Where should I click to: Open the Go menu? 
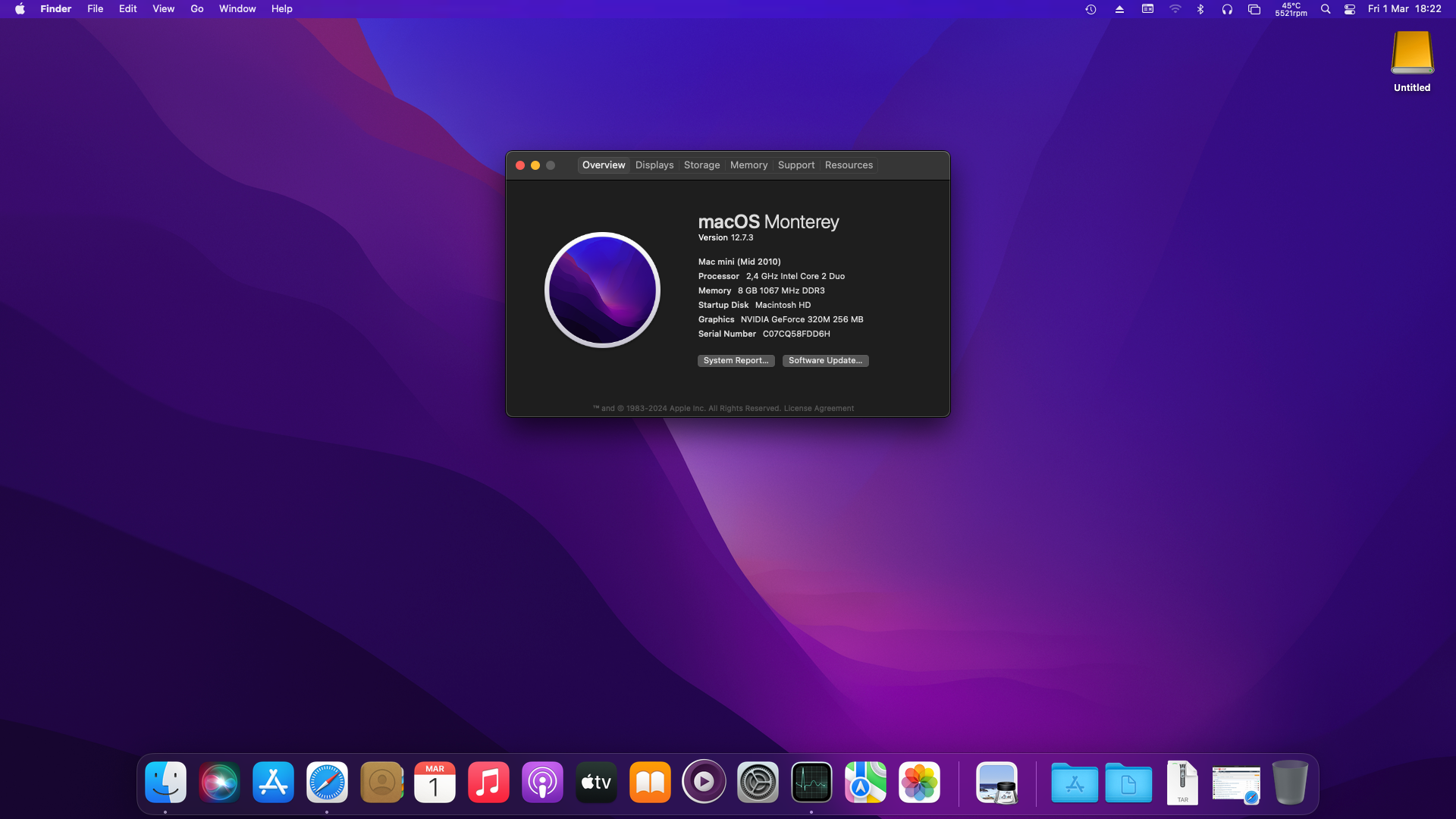(197, 9)
